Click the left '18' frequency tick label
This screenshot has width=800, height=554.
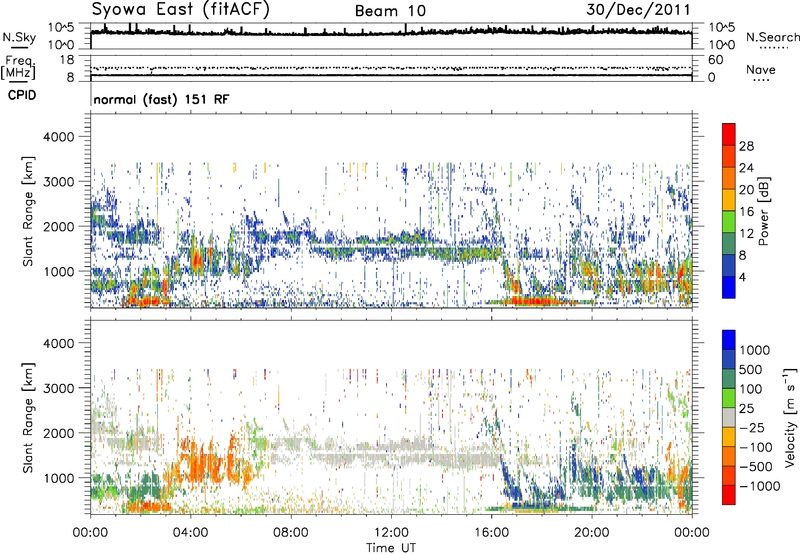[67, 60]
